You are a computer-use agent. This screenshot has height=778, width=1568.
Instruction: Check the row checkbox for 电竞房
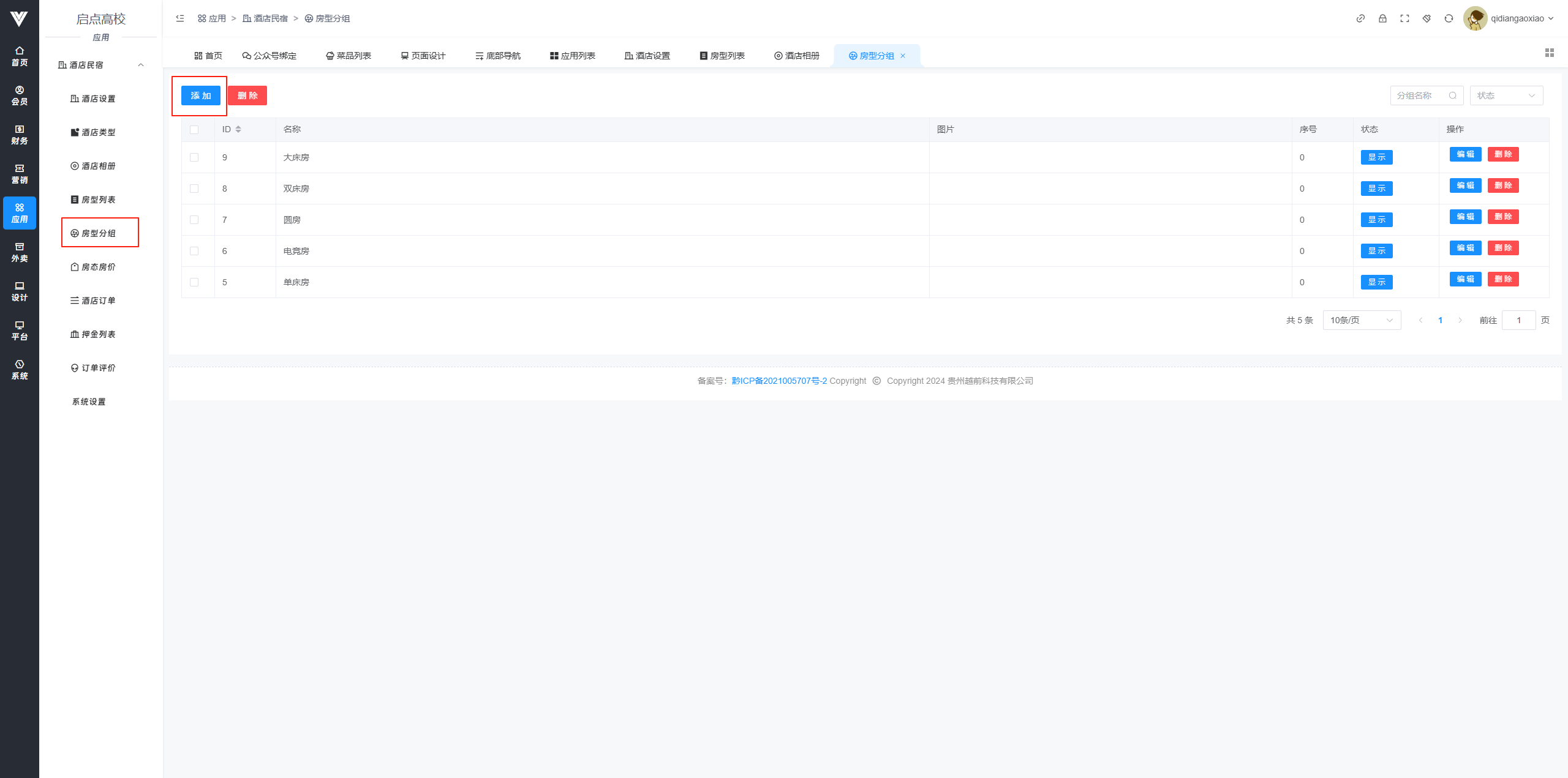click(194, 251)
